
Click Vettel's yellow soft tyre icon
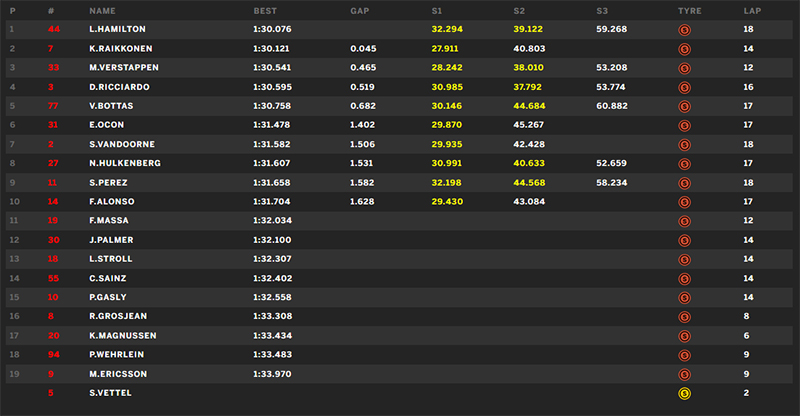pyautogui.click(x=684, y=394)
